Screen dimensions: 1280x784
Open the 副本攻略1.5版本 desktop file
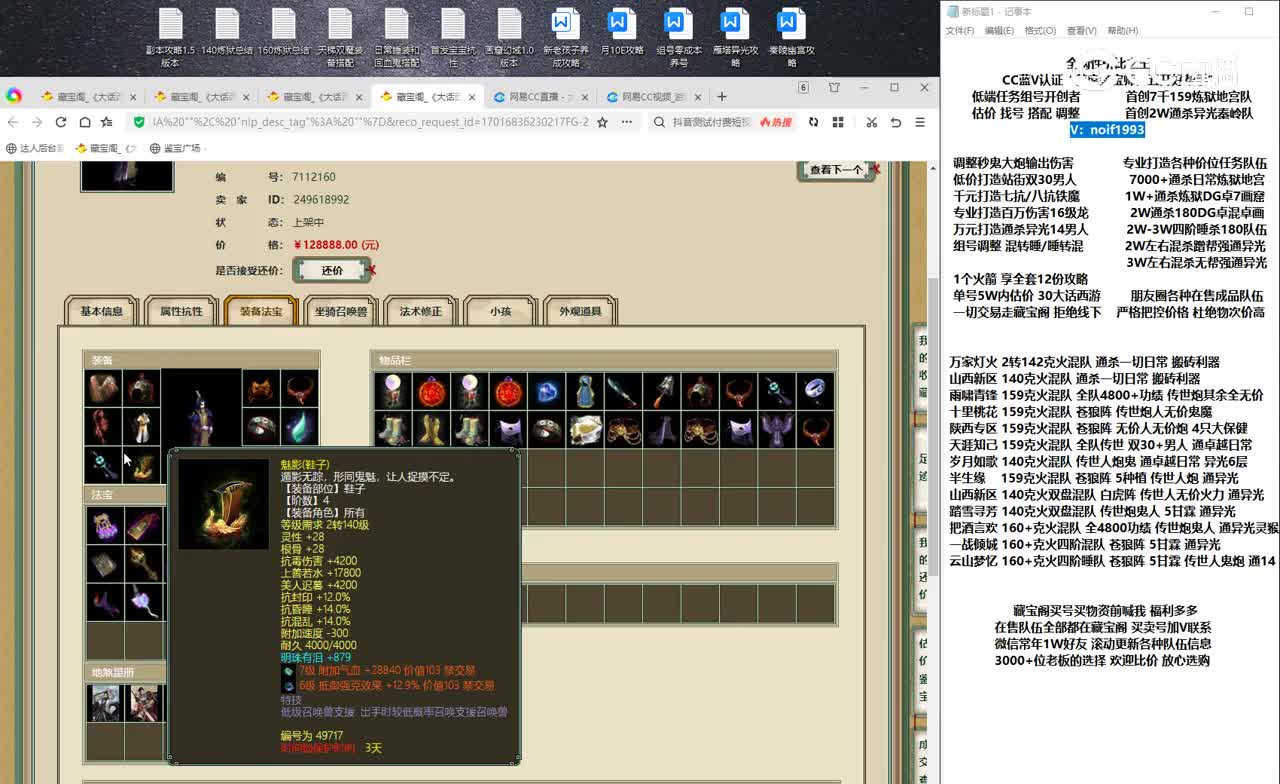(x=170, y=37)
